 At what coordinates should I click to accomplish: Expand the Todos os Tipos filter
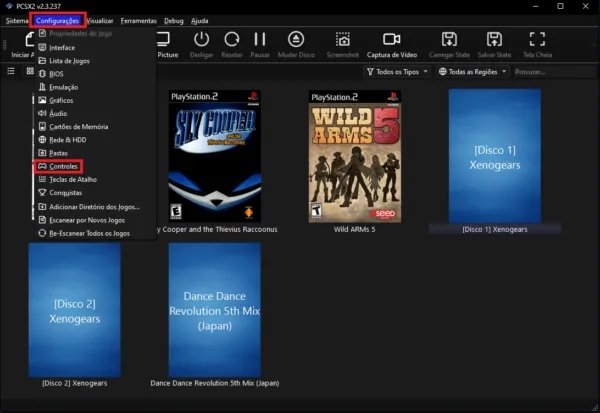(x=397, y=72)
